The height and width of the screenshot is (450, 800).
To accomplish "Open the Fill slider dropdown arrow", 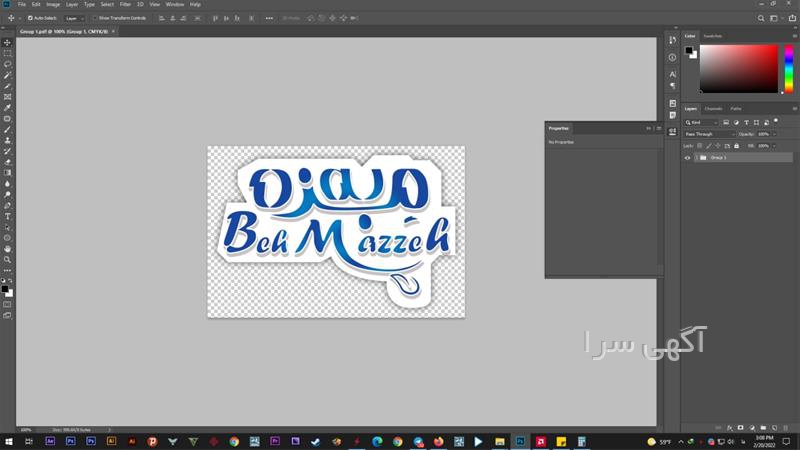I will click(x=774, y=146).
